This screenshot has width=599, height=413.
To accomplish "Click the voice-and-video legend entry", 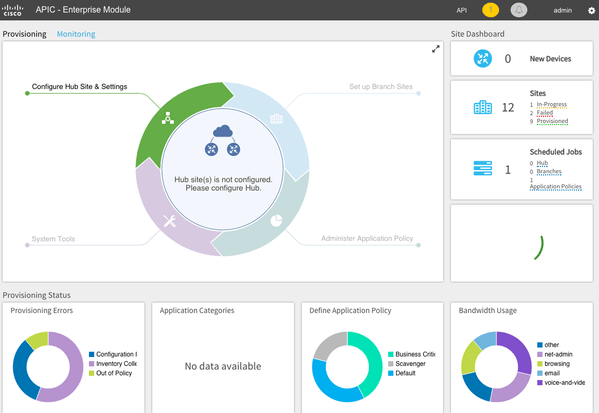I will coord(561,383).
